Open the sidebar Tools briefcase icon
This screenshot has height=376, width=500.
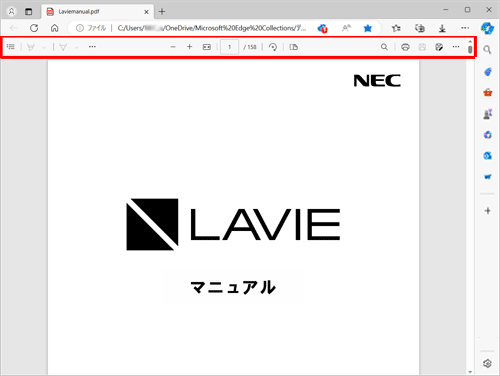coord(488,92)
